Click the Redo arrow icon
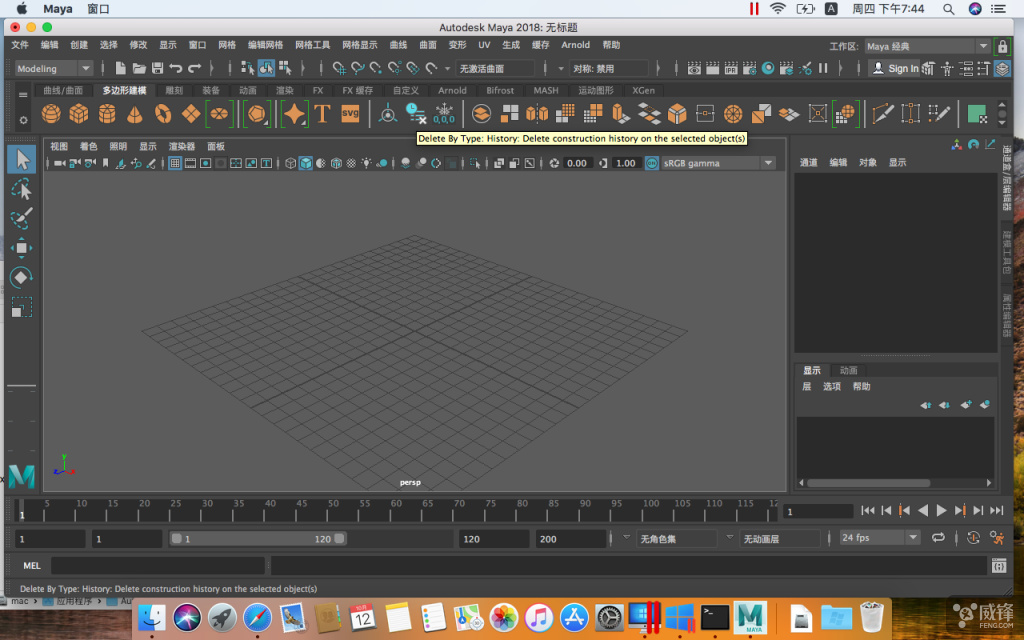Image resolution: width=1024 pixels, height=640 pixels. (x=195, y=68)
